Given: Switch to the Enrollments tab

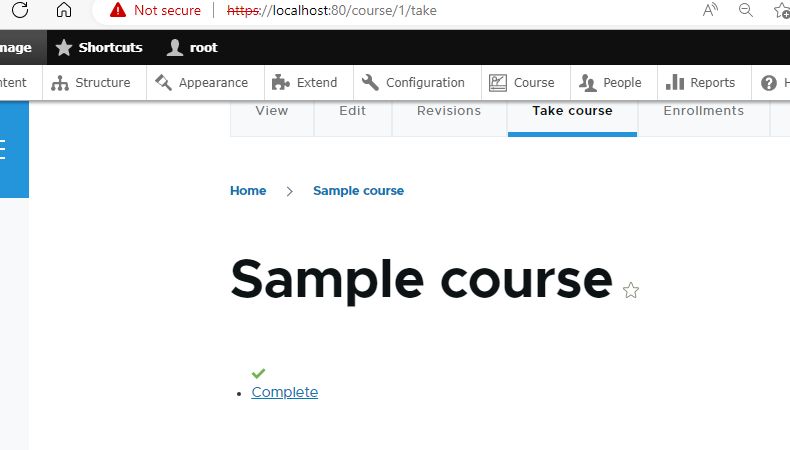Looking at the screenshot, I should click(x=703, y=111).
